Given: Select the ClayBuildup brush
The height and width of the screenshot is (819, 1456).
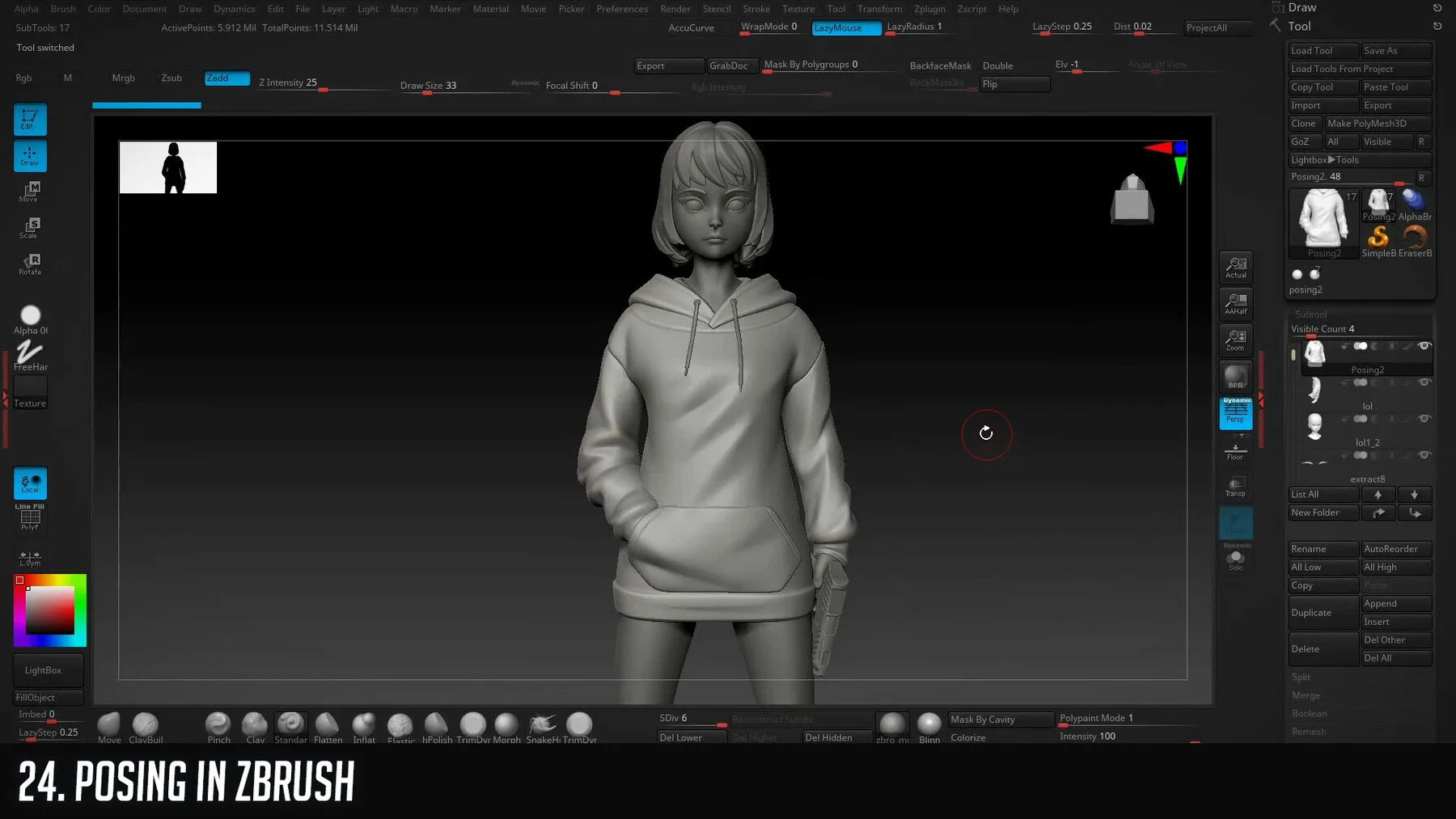Looking at the screenshot, I should tap(146, 728).
